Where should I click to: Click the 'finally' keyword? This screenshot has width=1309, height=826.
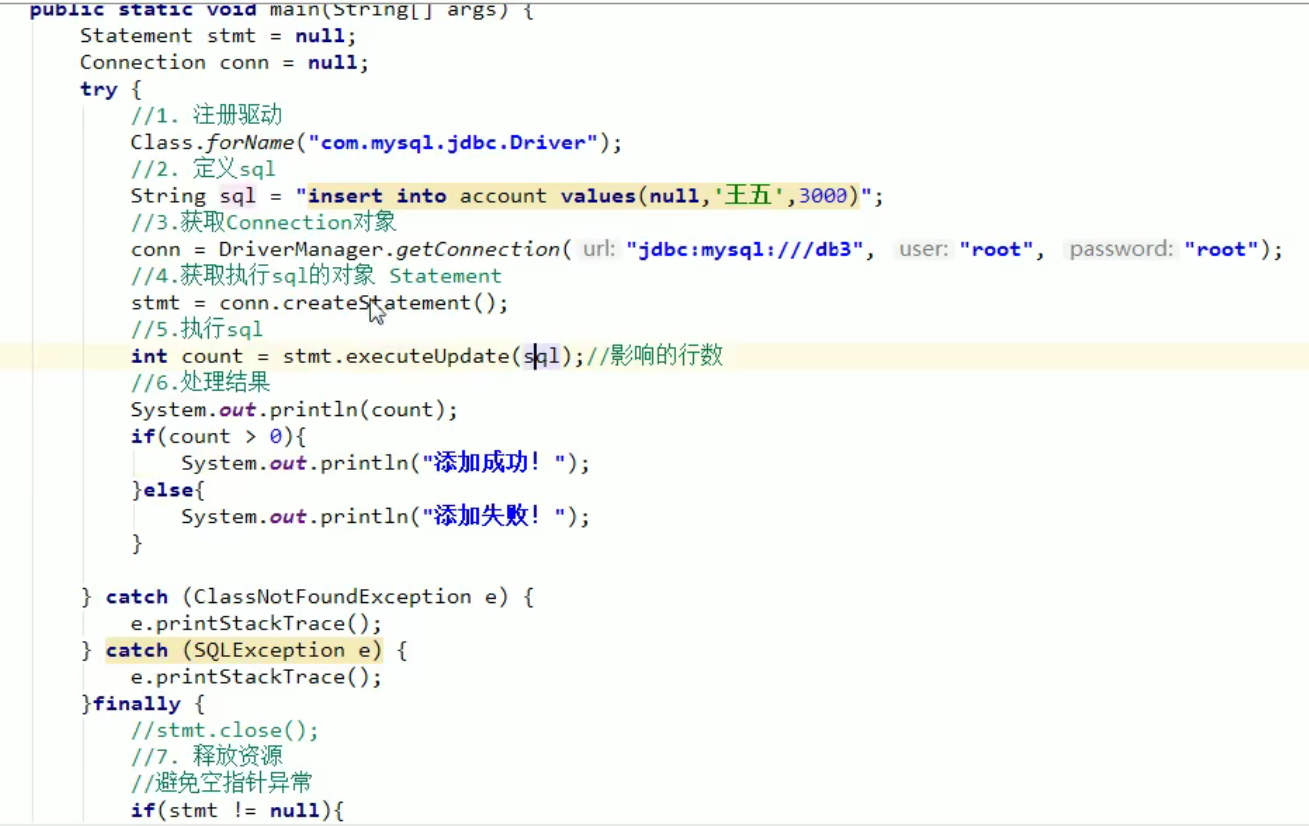pyautogui.click(x=137, y=704)
